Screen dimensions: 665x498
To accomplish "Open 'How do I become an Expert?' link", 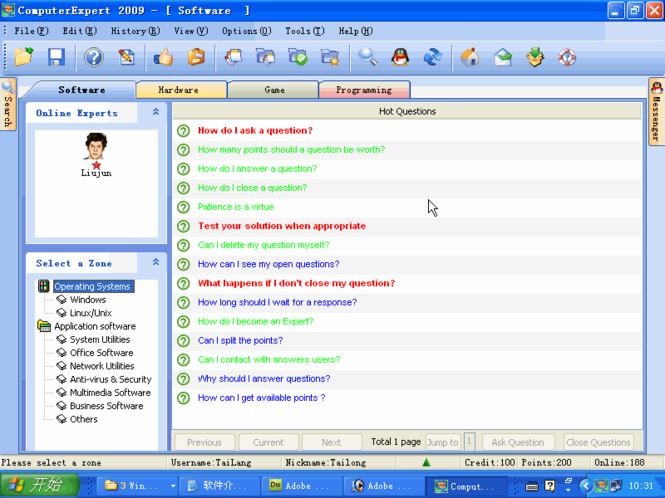I will click(255, 322).
